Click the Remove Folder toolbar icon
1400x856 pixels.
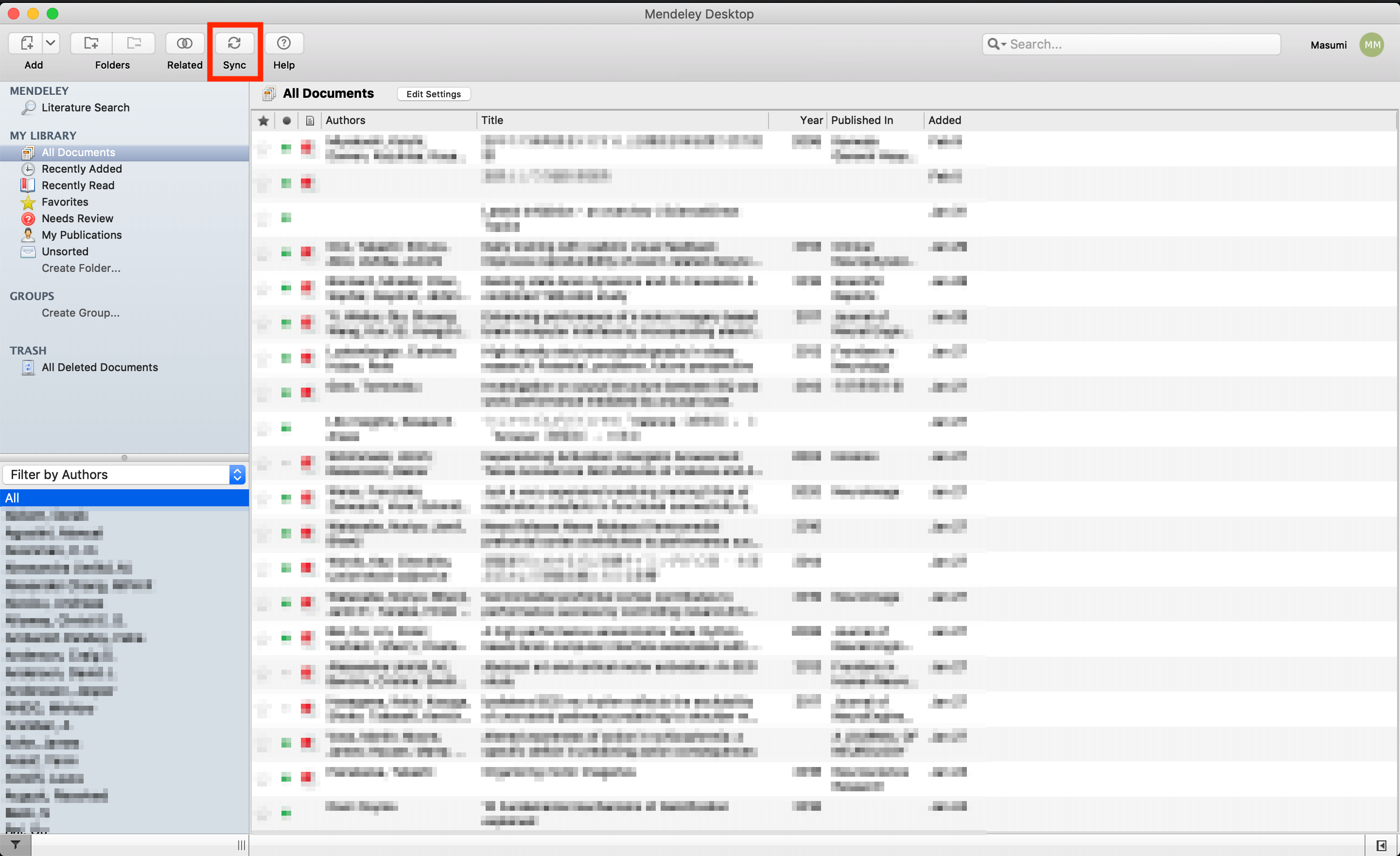coord(134,43)
